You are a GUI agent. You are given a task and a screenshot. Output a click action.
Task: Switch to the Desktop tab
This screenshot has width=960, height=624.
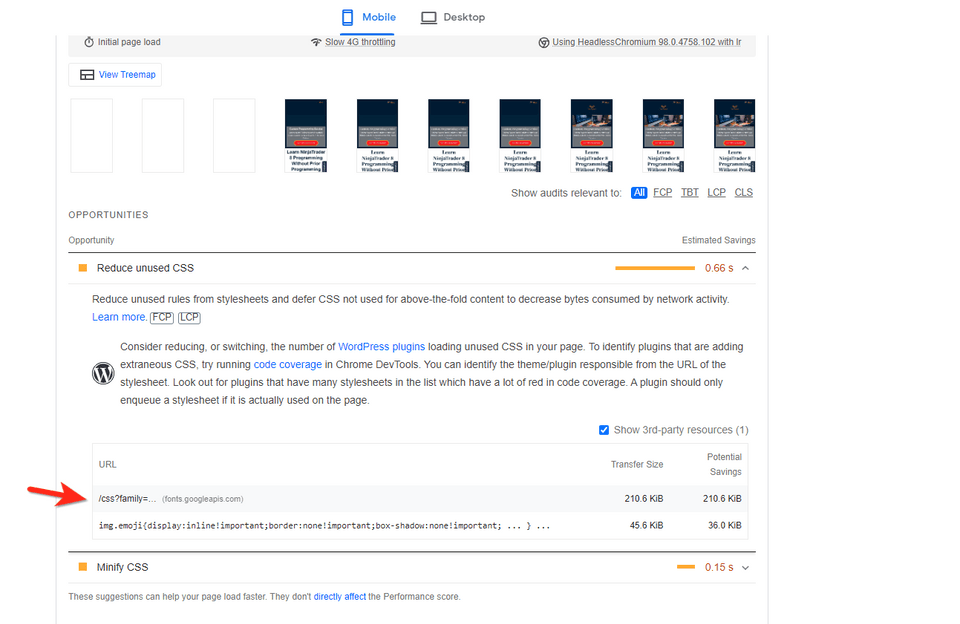[x=452, y=17]
